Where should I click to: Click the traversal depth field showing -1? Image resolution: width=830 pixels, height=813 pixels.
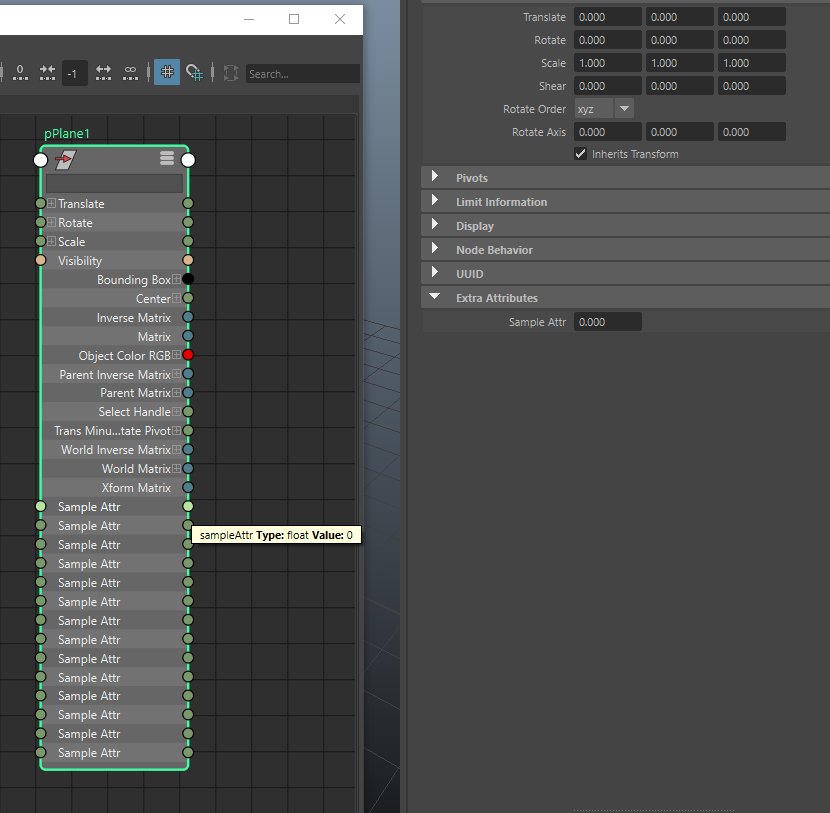click(x=74, y=73)
